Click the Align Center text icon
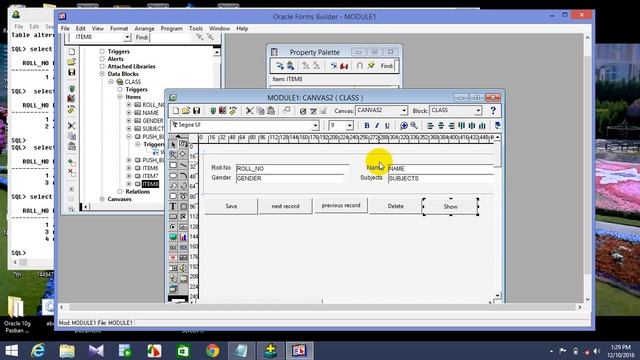 (441, 126)
